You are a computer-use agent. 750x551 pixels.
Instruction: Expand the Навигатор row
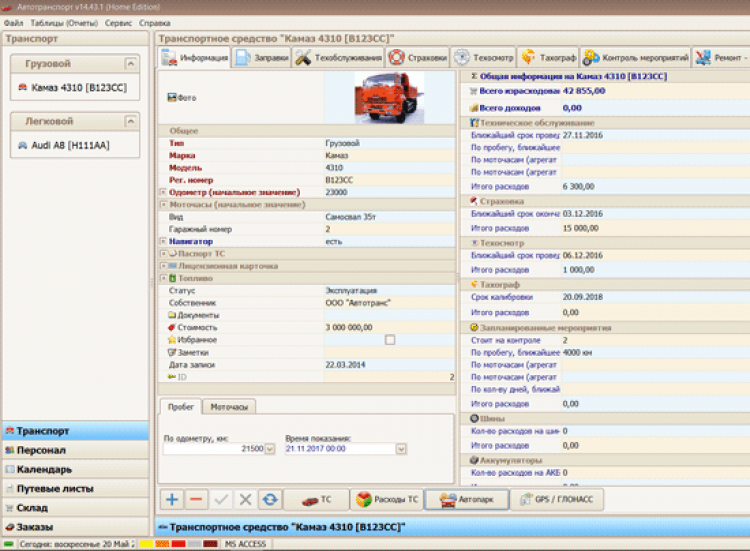163,242
